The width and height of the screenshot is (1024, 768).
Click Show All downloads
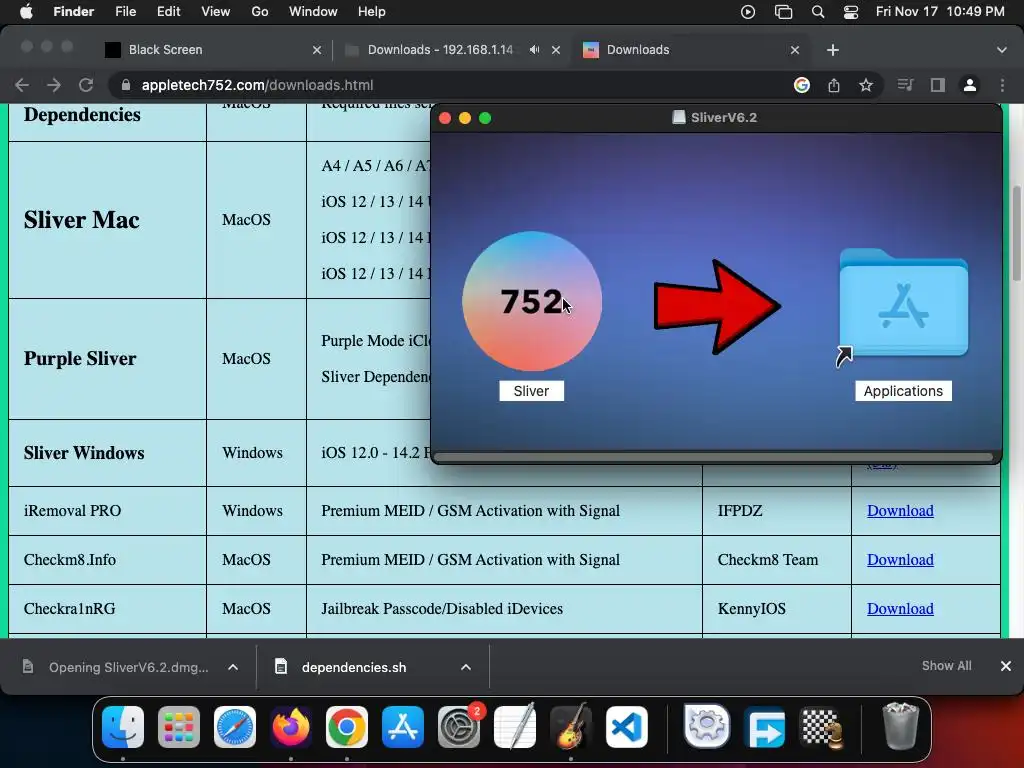[946, 665]
